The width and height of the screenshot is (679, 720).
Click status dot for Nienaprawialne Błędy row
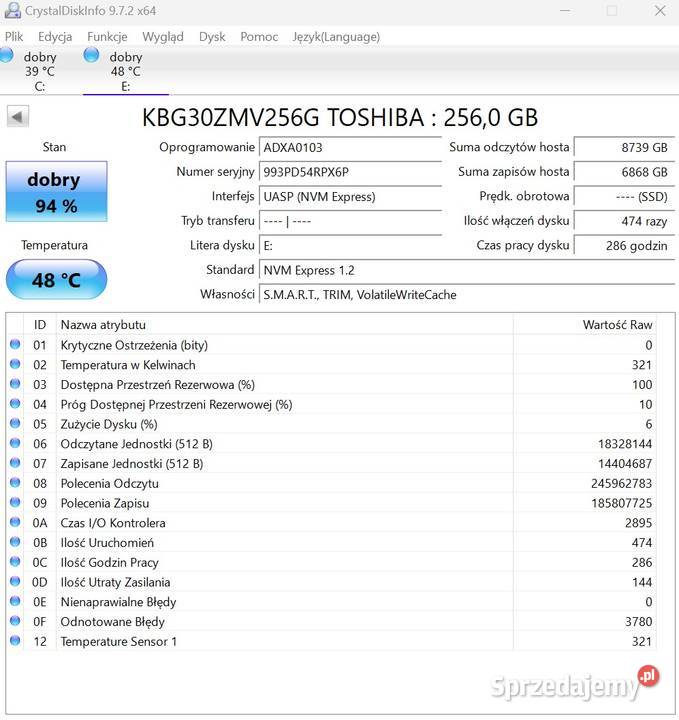[15, 601]
